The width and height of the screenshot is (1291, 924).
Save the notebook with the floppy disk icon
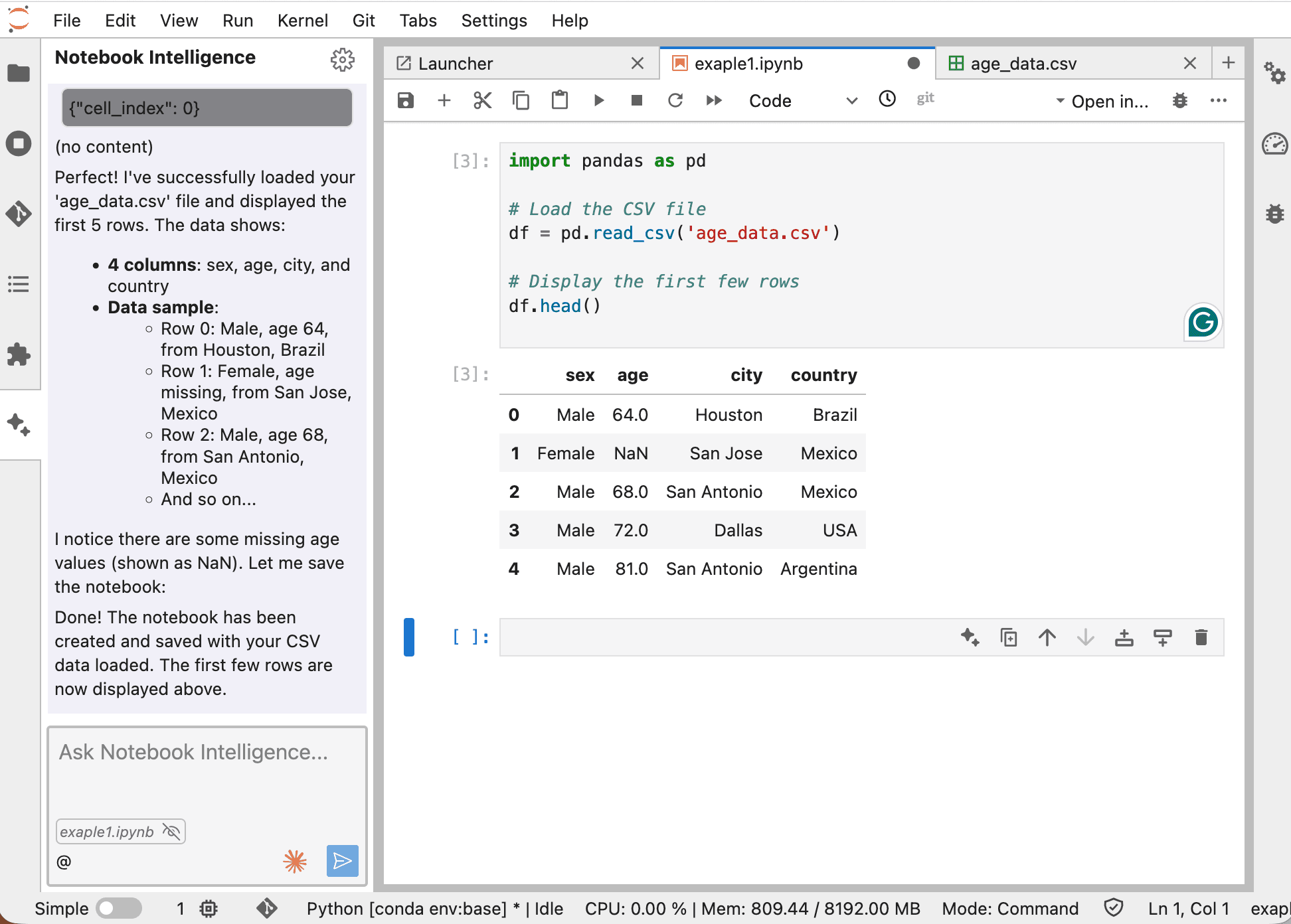[405, 100]
